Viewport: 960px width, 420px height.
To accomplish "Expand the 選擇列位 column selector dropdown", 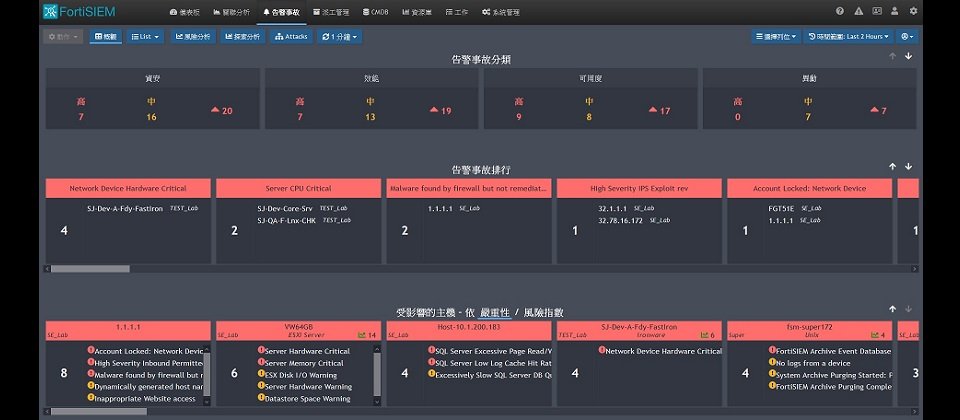I will 776,36.
